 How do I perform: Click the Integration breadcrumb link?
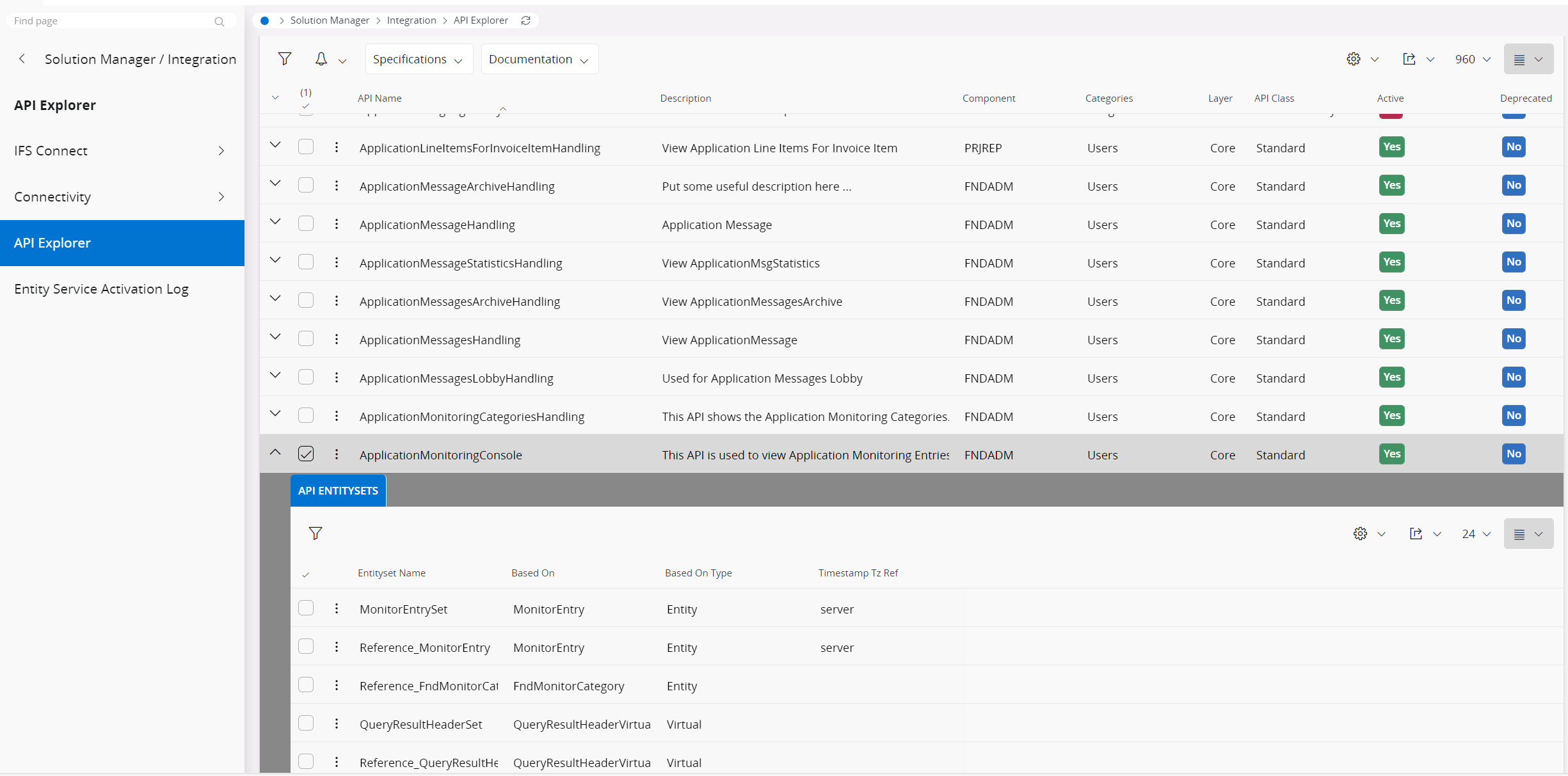click(412, 20)
